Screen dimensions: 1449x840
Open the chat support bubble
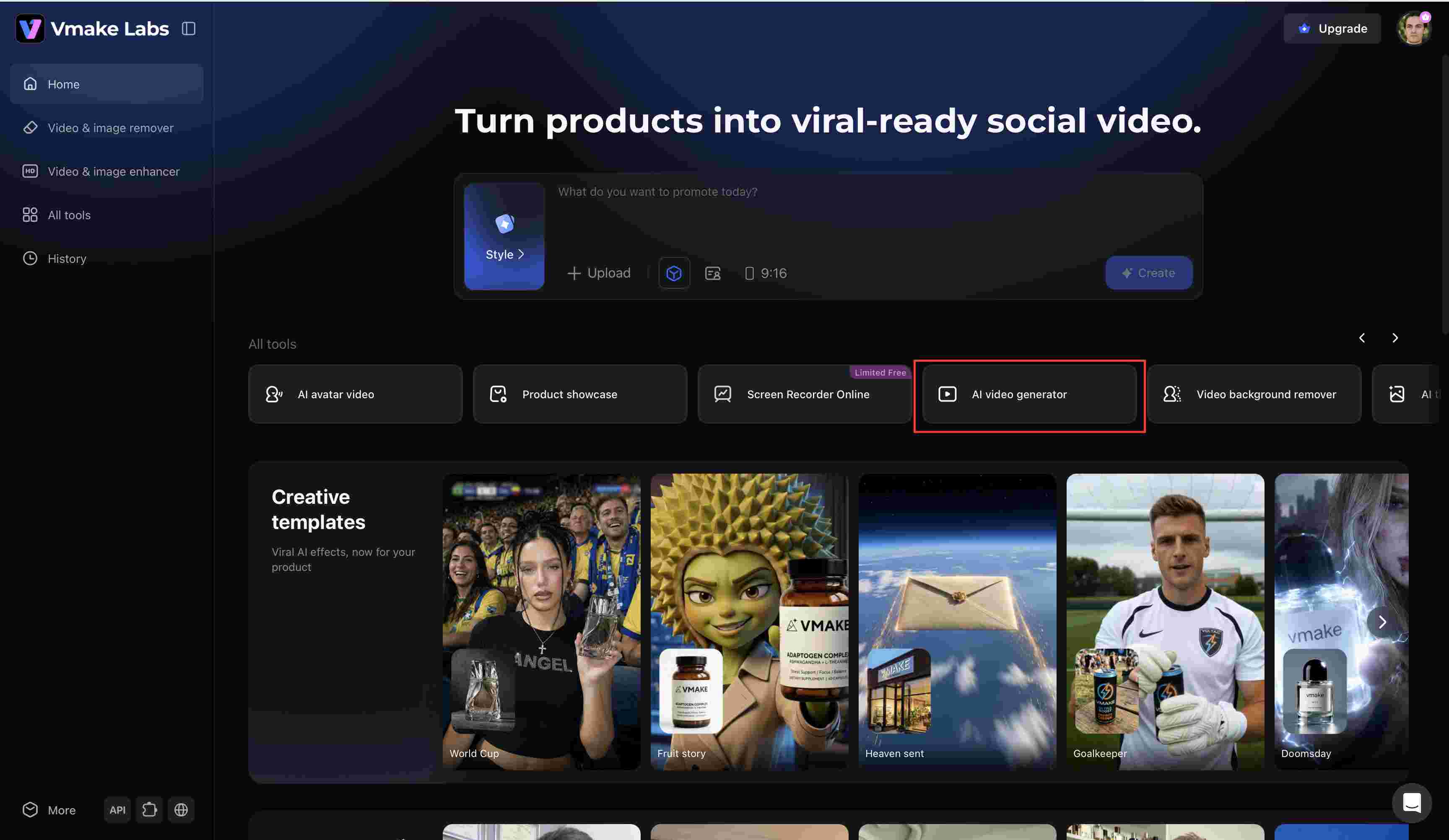[x=1412, y=803]
